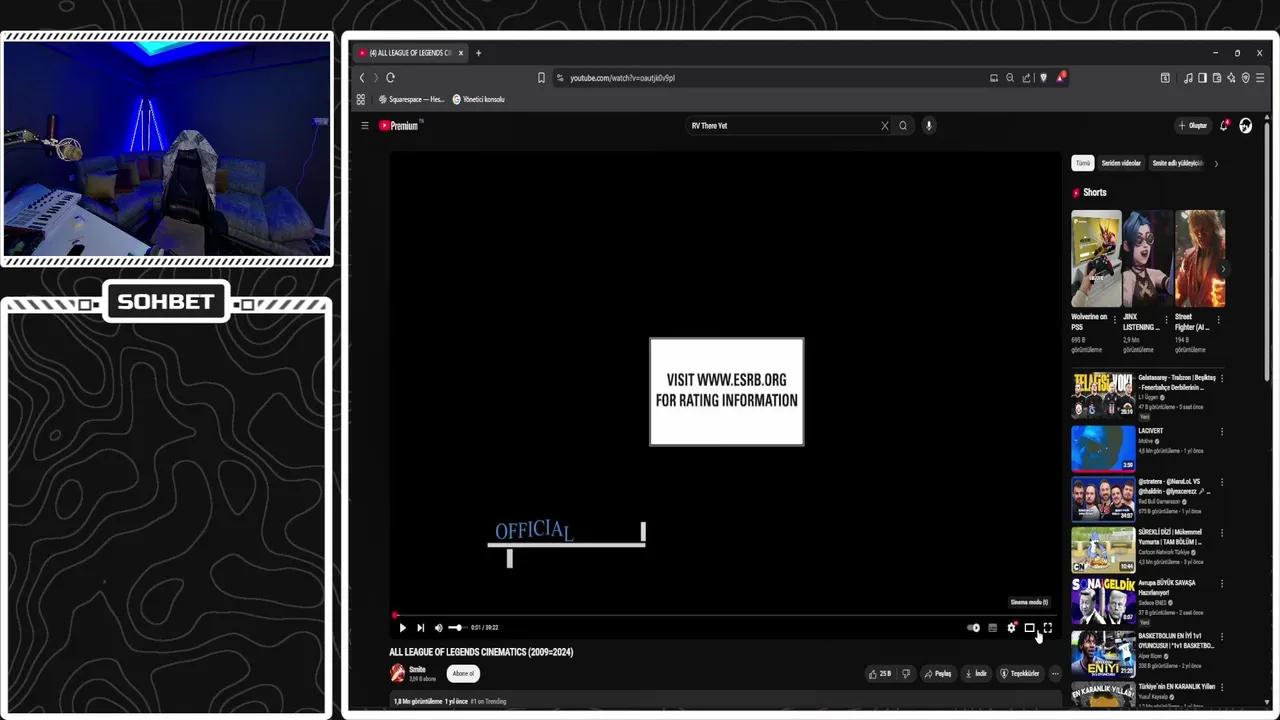Open the browser music note icon

[1187, 78]
